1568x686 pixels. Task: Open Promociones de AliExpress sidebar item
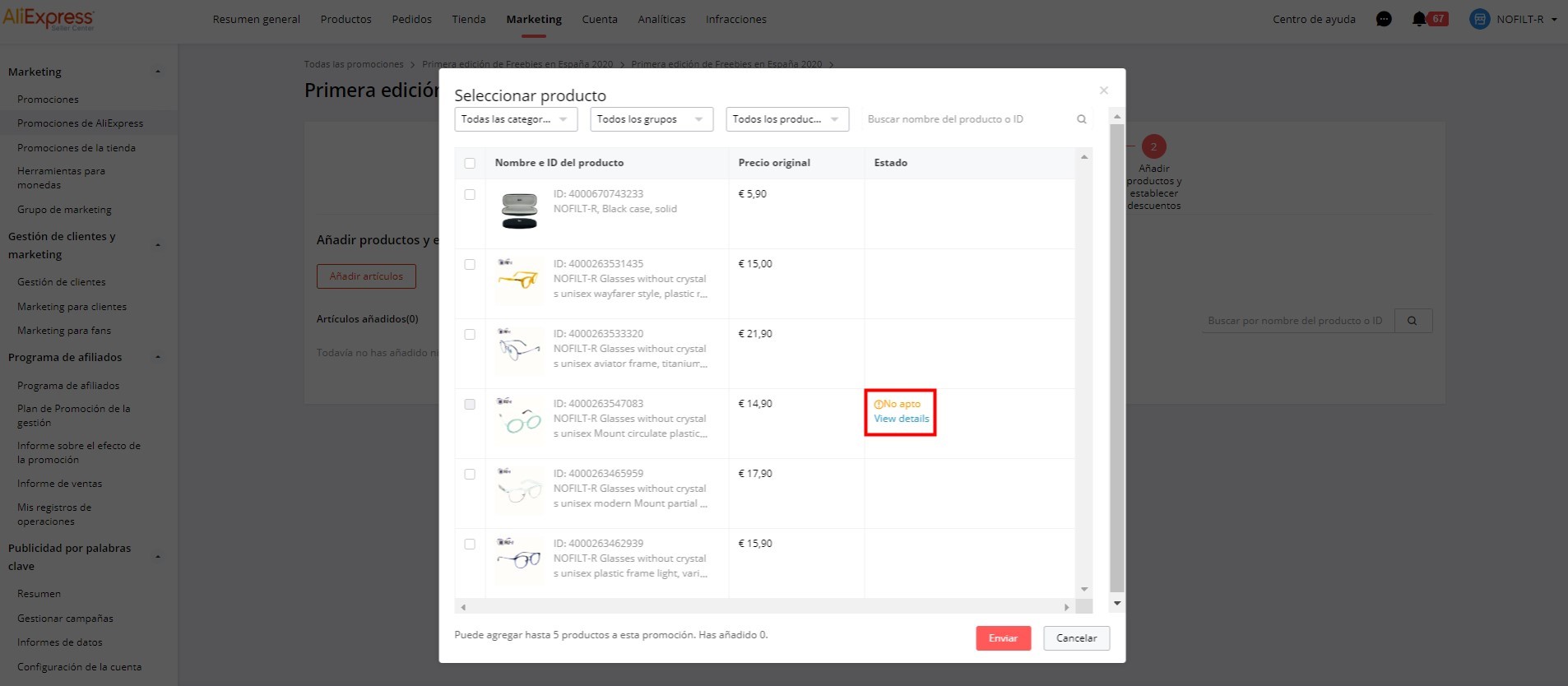80,123
